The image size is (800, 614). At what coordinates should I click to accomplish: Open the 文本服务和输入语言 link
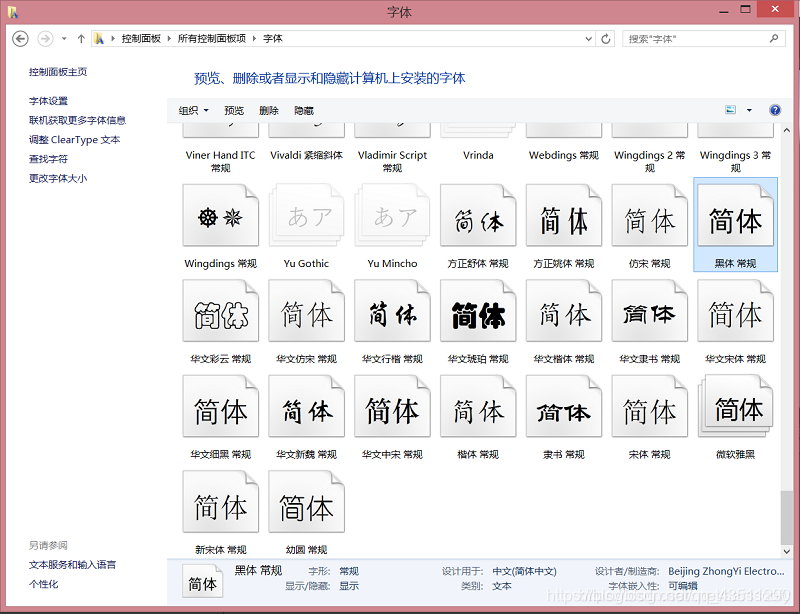pos(72,565)
